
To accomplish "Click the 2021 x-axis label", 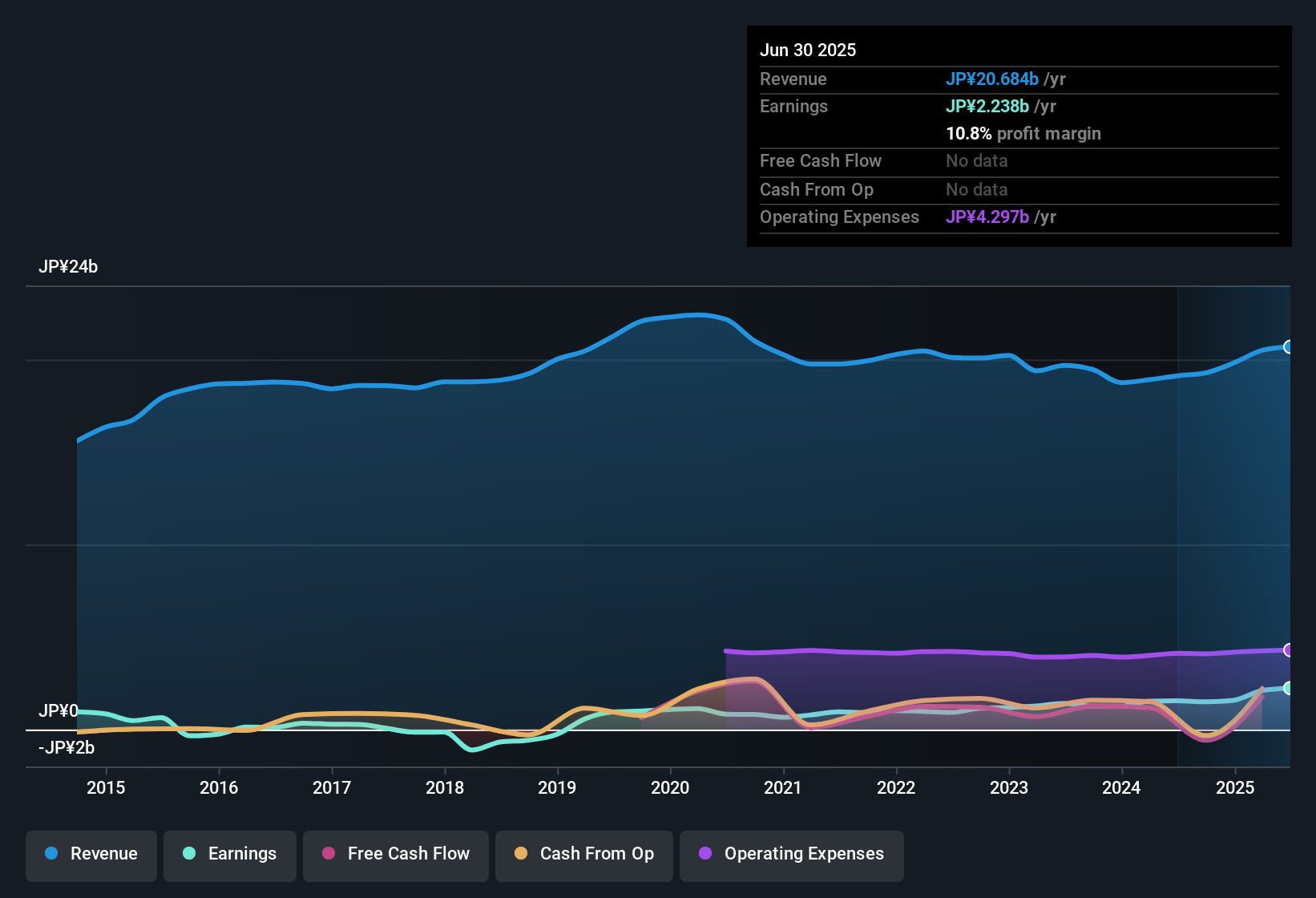I will pos(783,787).
